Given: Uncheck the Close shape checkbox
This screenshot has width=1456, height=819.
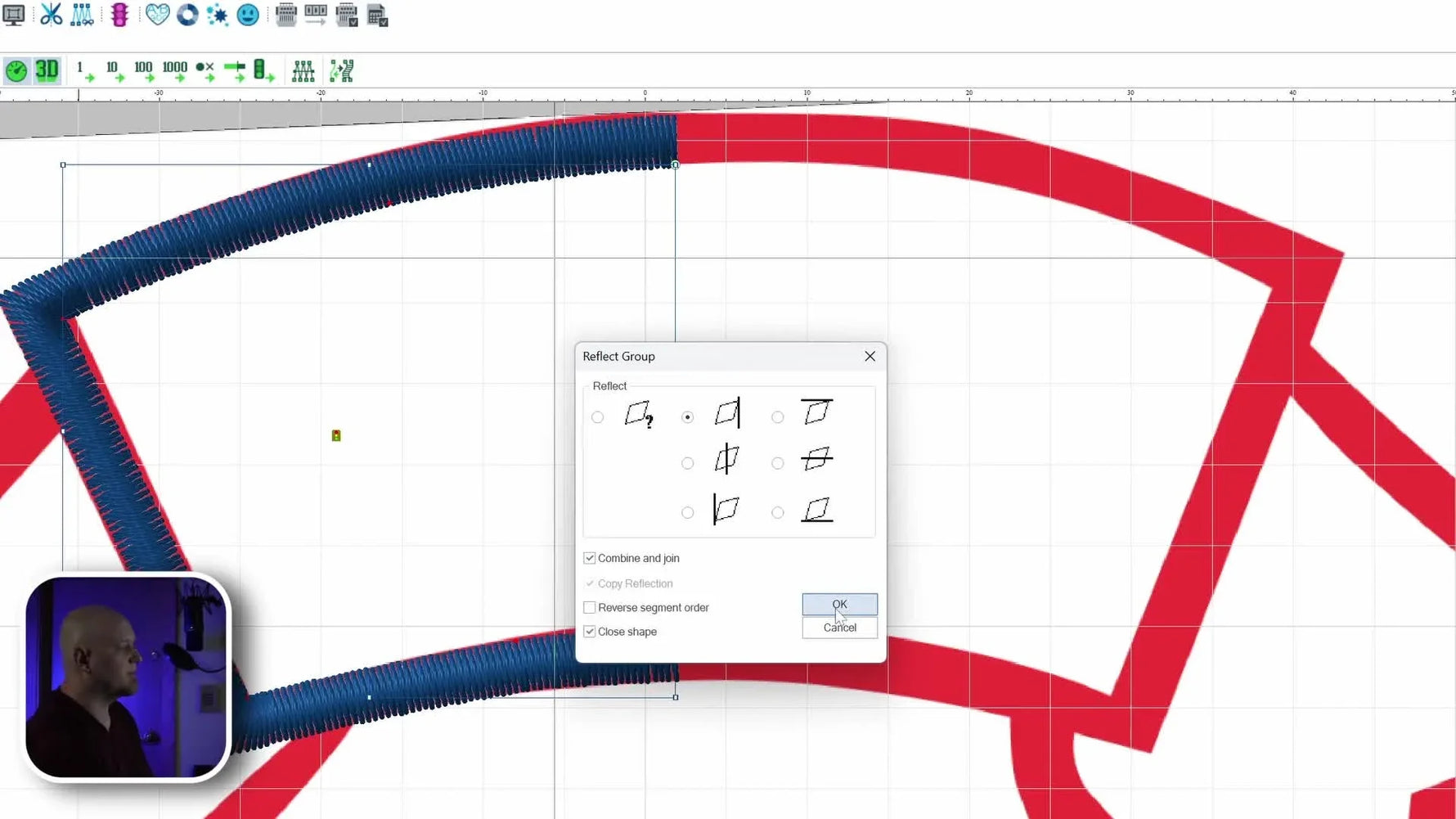Looking at the screenshot, I should (x=590, y=632).
